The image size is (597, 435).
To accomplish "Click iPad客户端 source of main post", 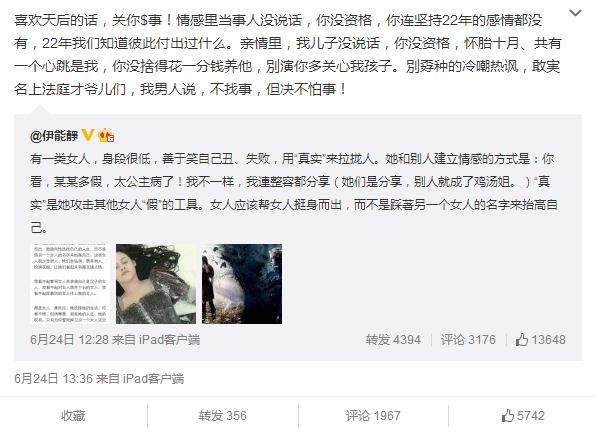I will (x=153, y=379).
